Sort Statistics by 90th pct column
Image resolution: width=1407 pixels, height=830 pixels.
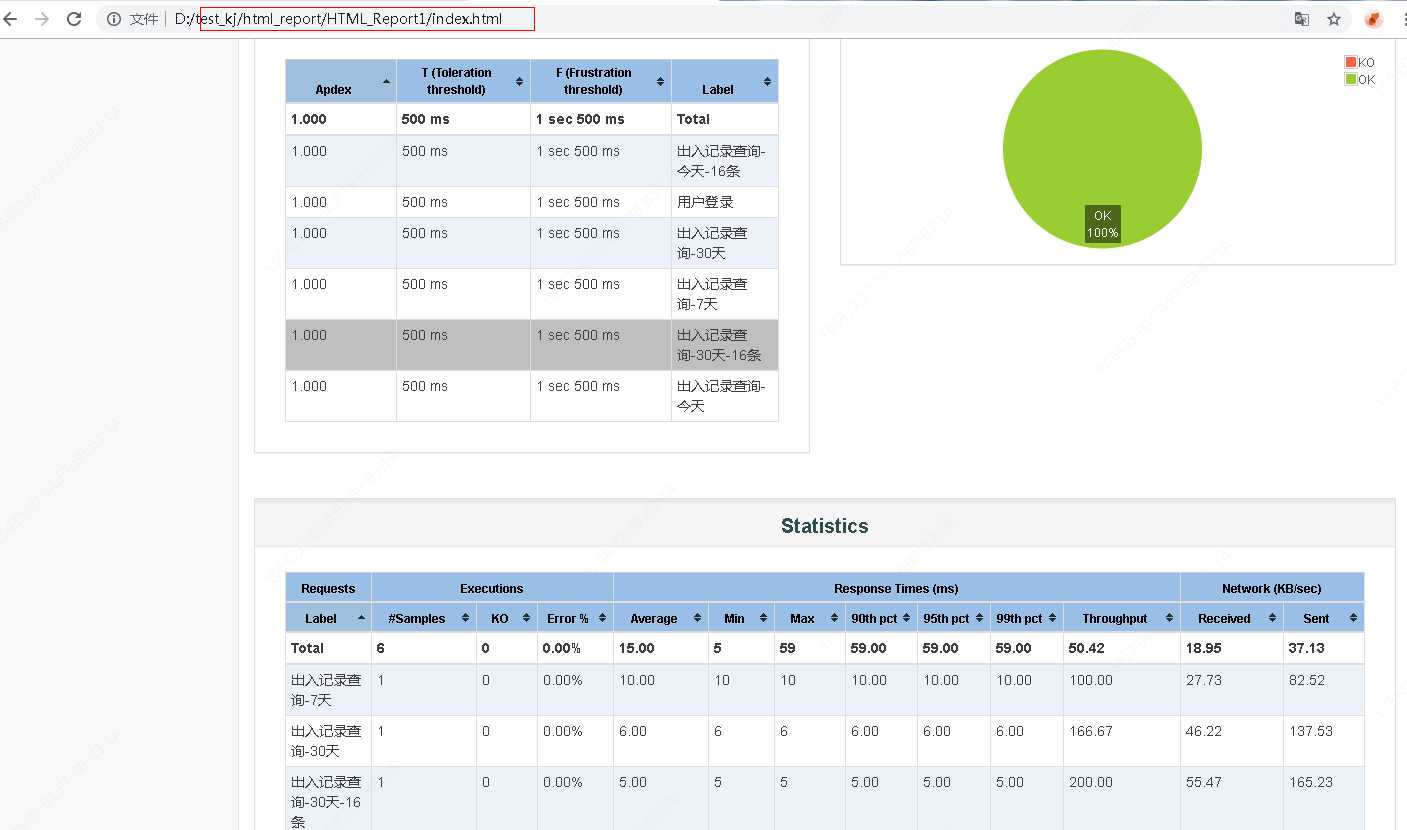pos(881,618)
